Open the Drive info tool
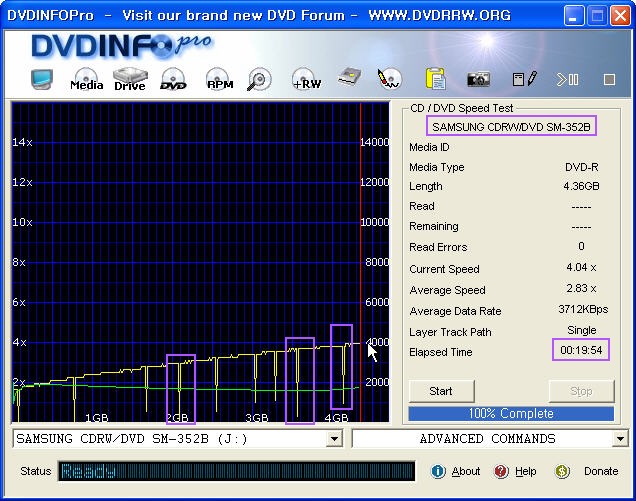This screenshot has height=501, width=636. point(130,79)
